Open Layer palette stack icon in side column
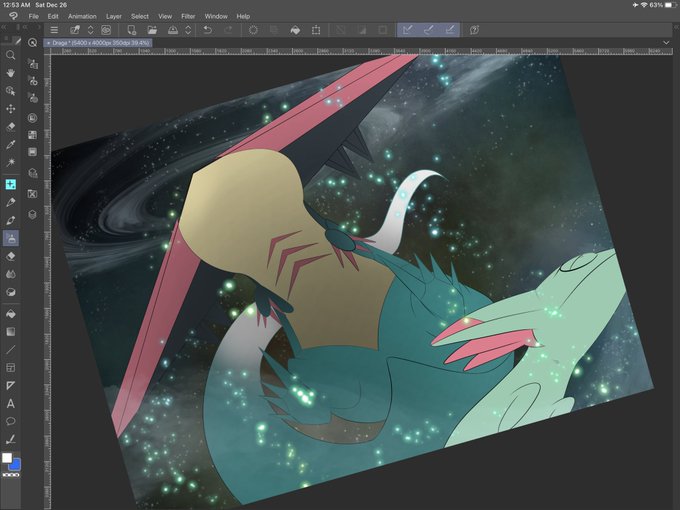Screen dimensions: 680x510 click(33, 215)
